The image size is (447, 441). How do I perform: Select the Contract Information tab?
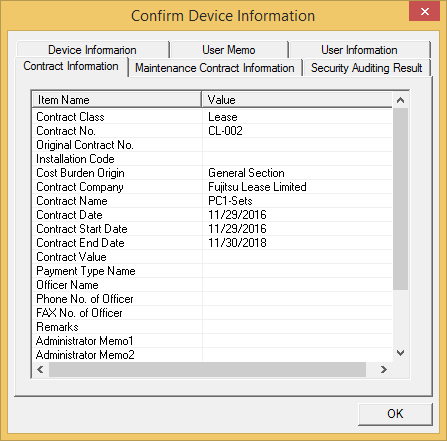click(71, 66)
